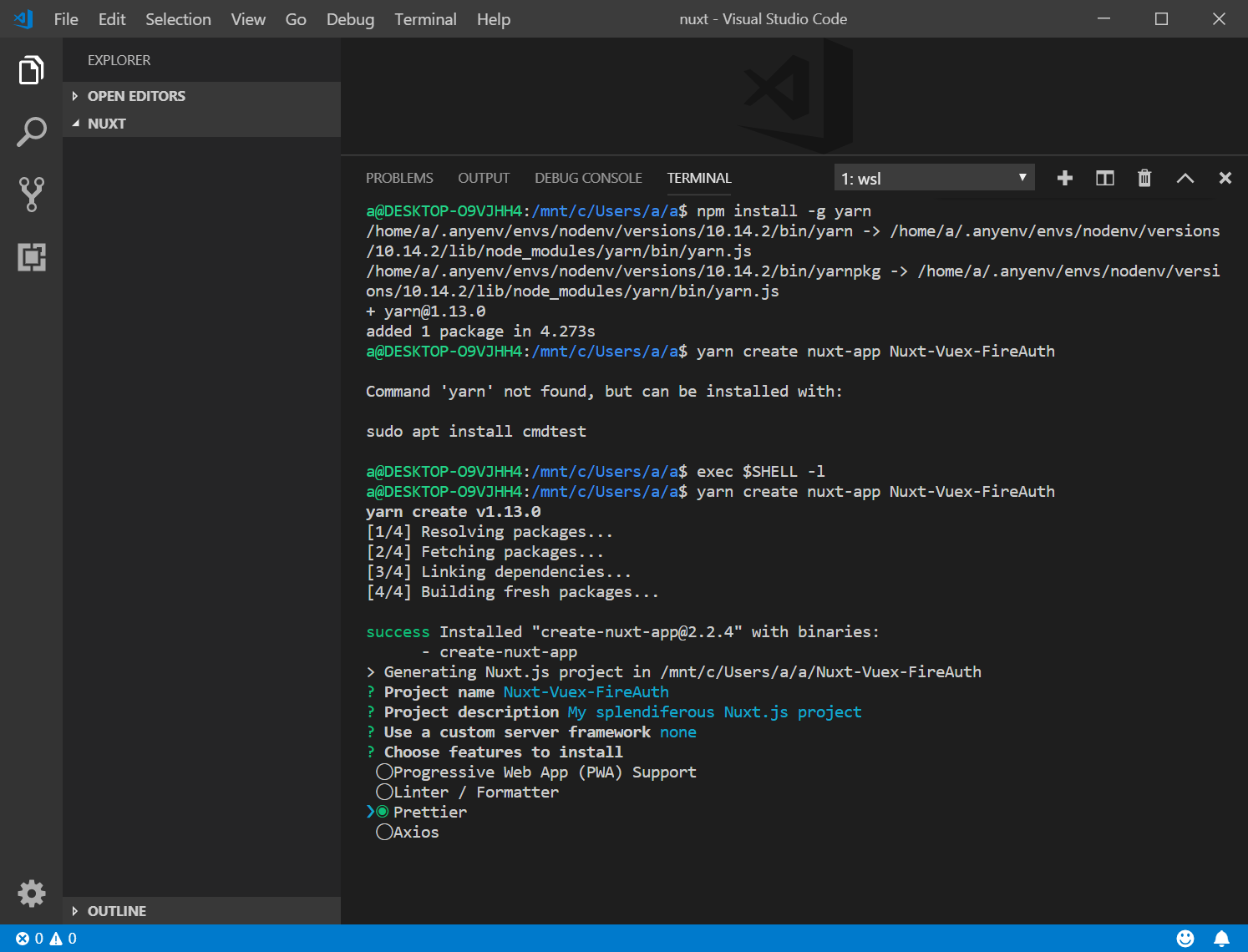Maximize panel with up chevron

click(x=1185, y=178)
